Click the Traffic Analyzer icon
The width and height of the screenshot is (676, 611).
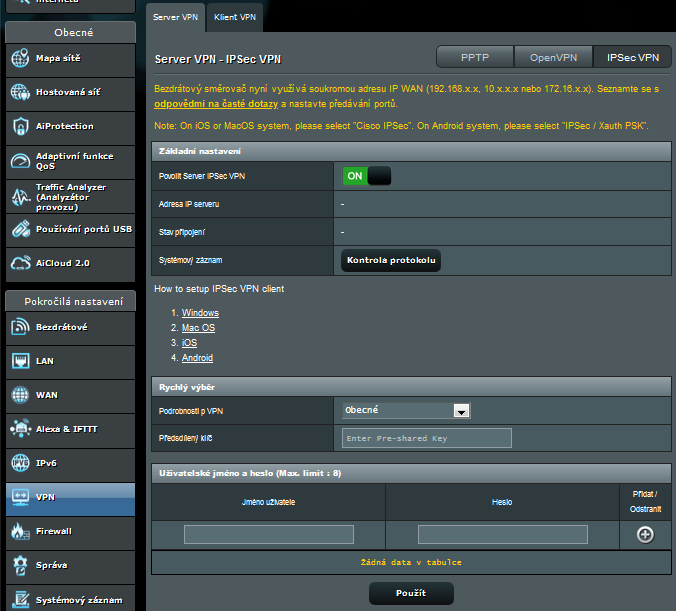coord(21,196)
